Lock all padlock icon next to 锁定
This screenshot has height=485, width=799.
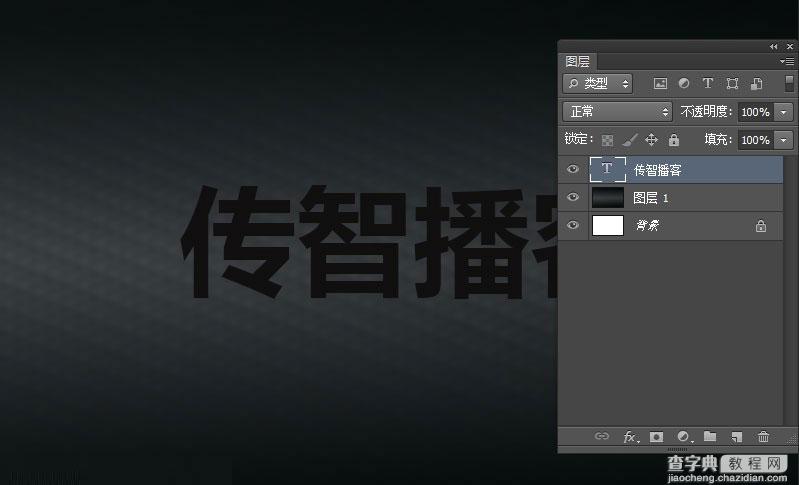pyautogui.click(x=674, y=140)
